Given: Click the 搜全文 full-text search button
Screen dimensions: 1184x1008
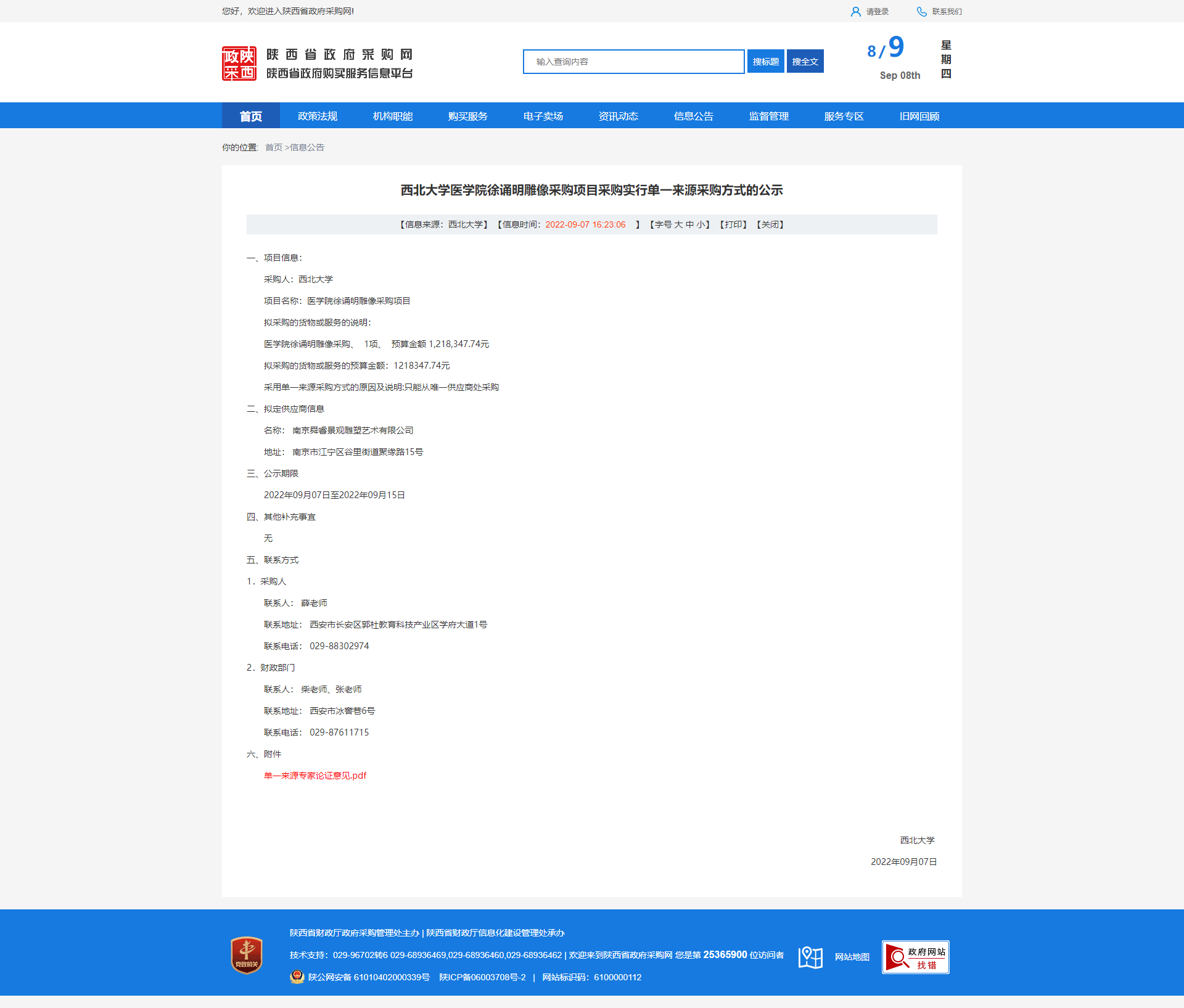Looking at the screenshot, I should tap(805, 62).
